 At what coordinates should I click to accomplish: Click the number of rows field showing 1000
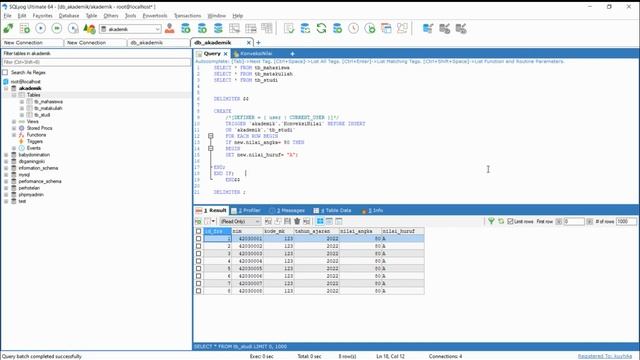point(626,221)
